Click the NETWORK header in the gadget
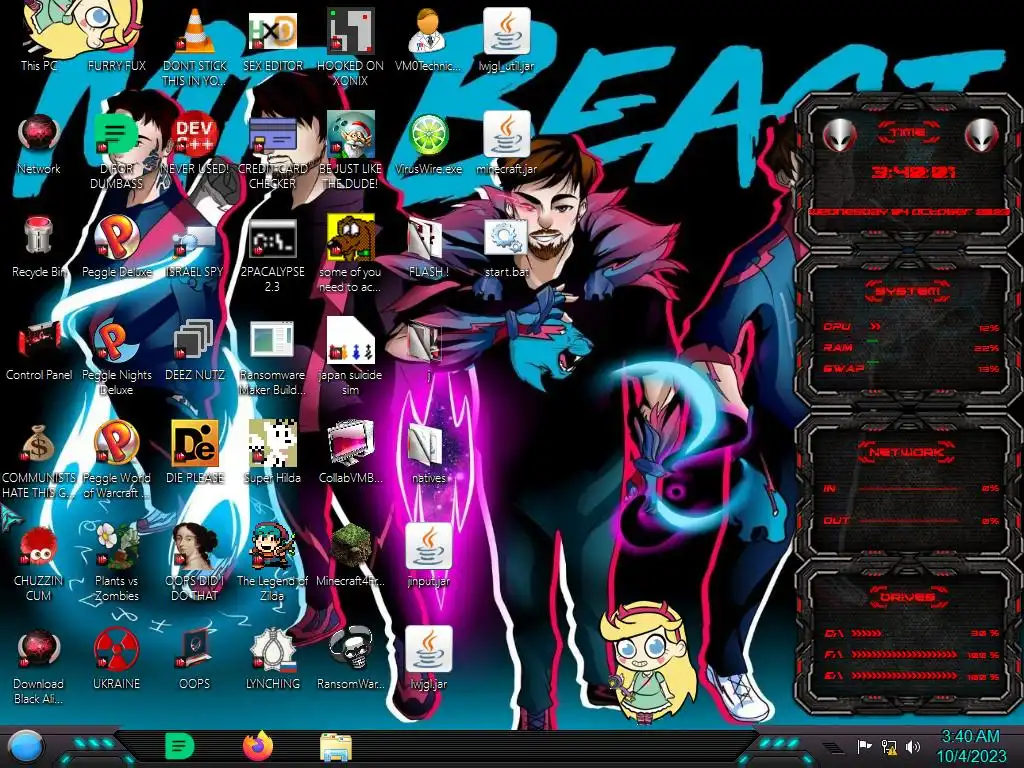The image size is (1024, 768). [x=908, y=452]
